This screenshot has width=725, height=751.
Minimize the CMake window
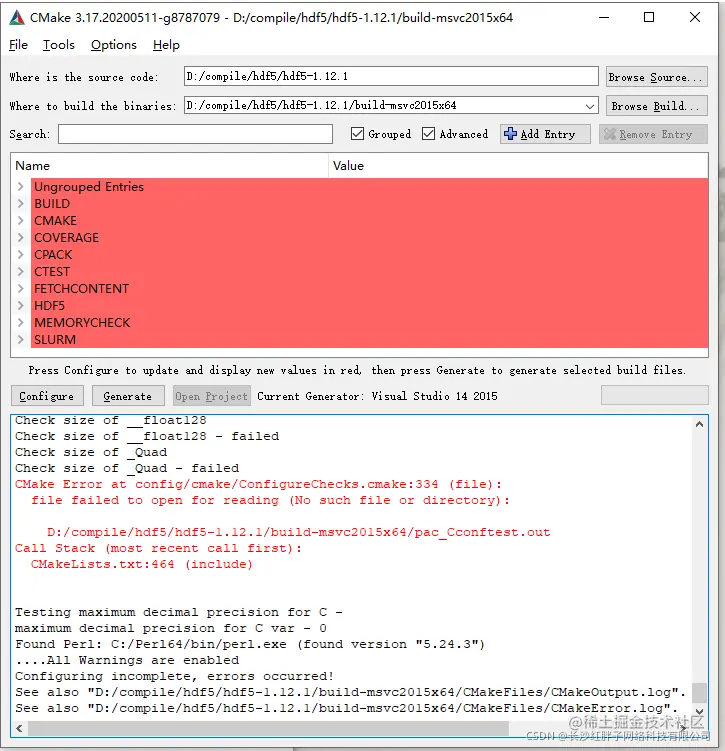[604, 18]
